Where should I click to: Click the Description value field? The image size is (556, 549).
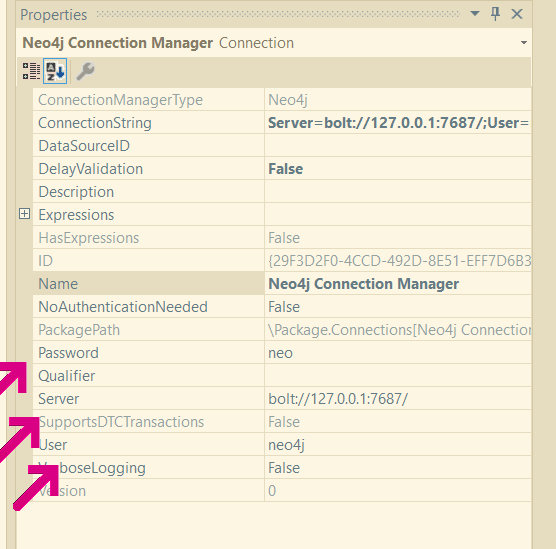click(x=398, y=192)
